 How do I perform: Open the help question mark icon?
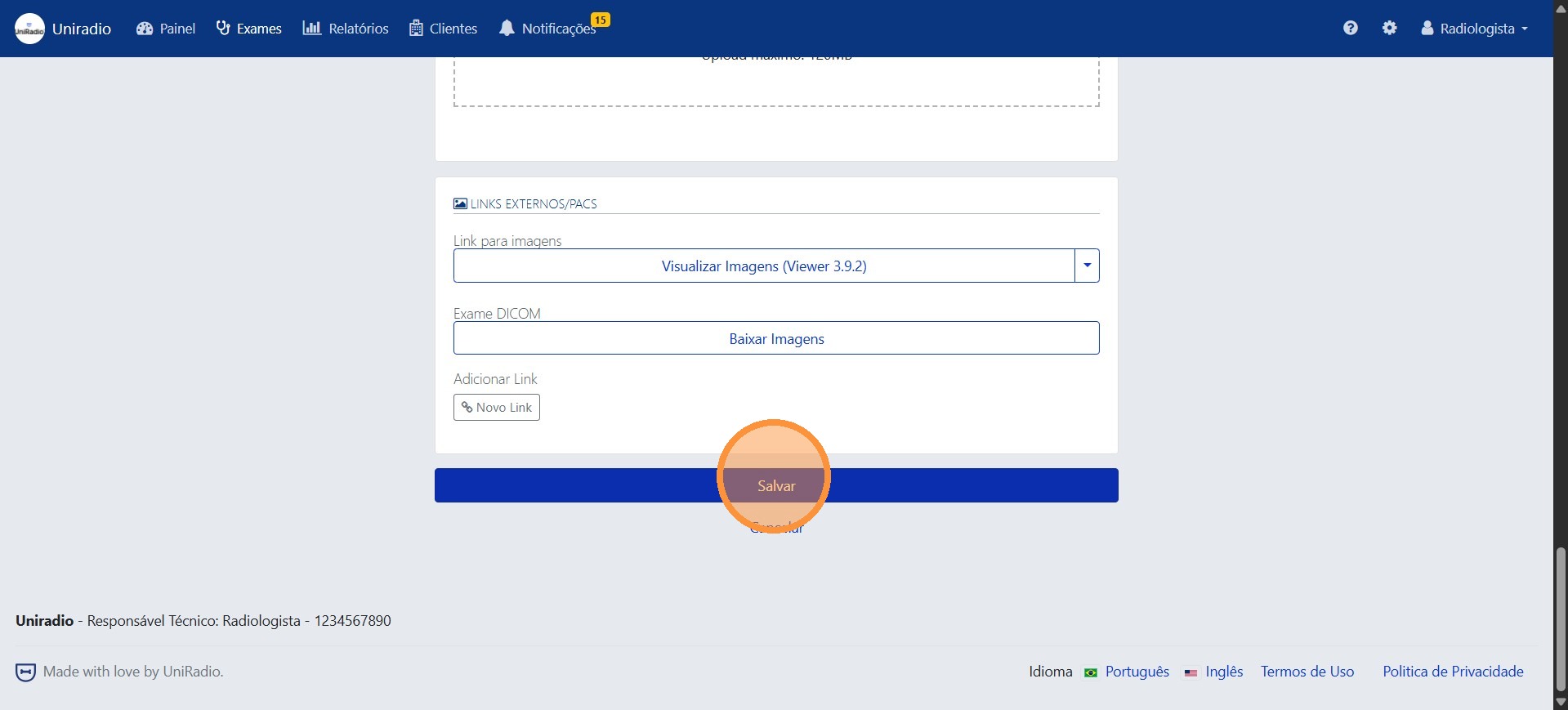click(1350, 28)
